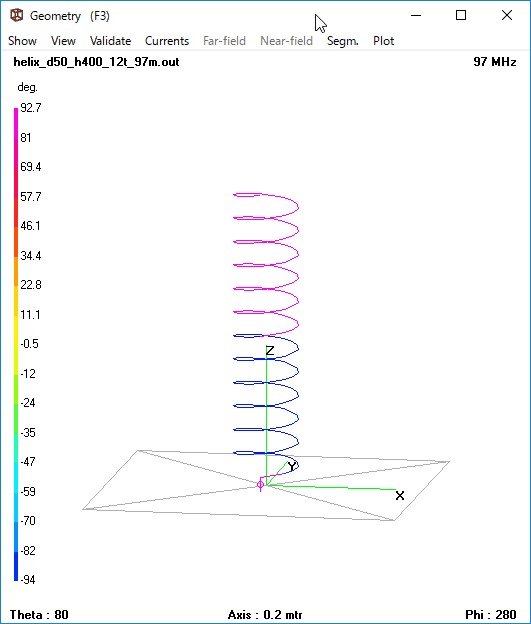Click the 22.8 scale value
Image resolution: width=531 pixels, height=624 pixels.
point(31,285)
